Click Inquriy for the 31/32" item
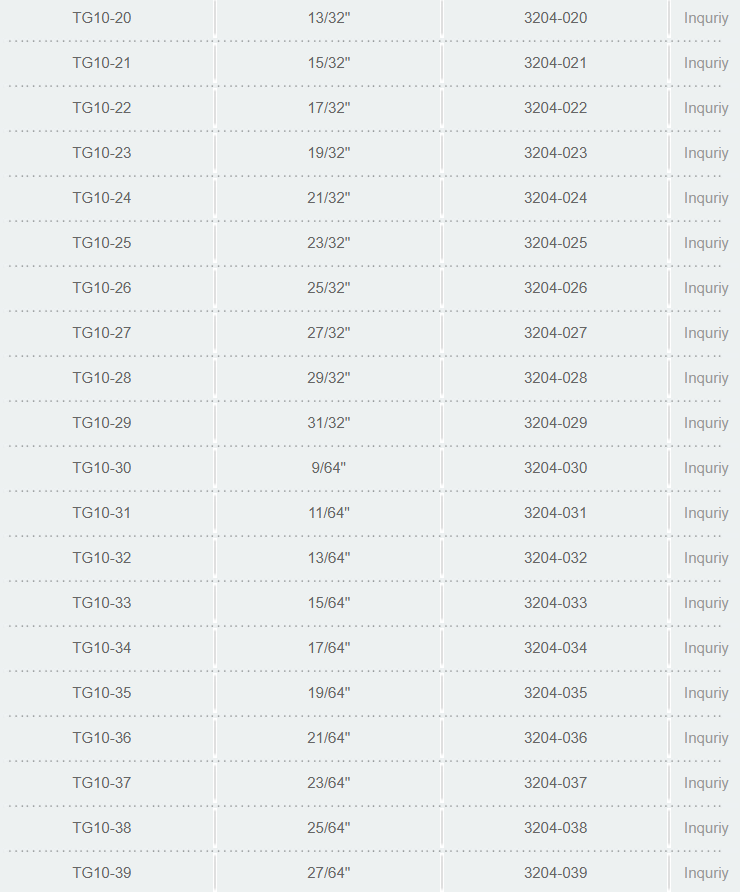740x892 pixels. point(705,423)
